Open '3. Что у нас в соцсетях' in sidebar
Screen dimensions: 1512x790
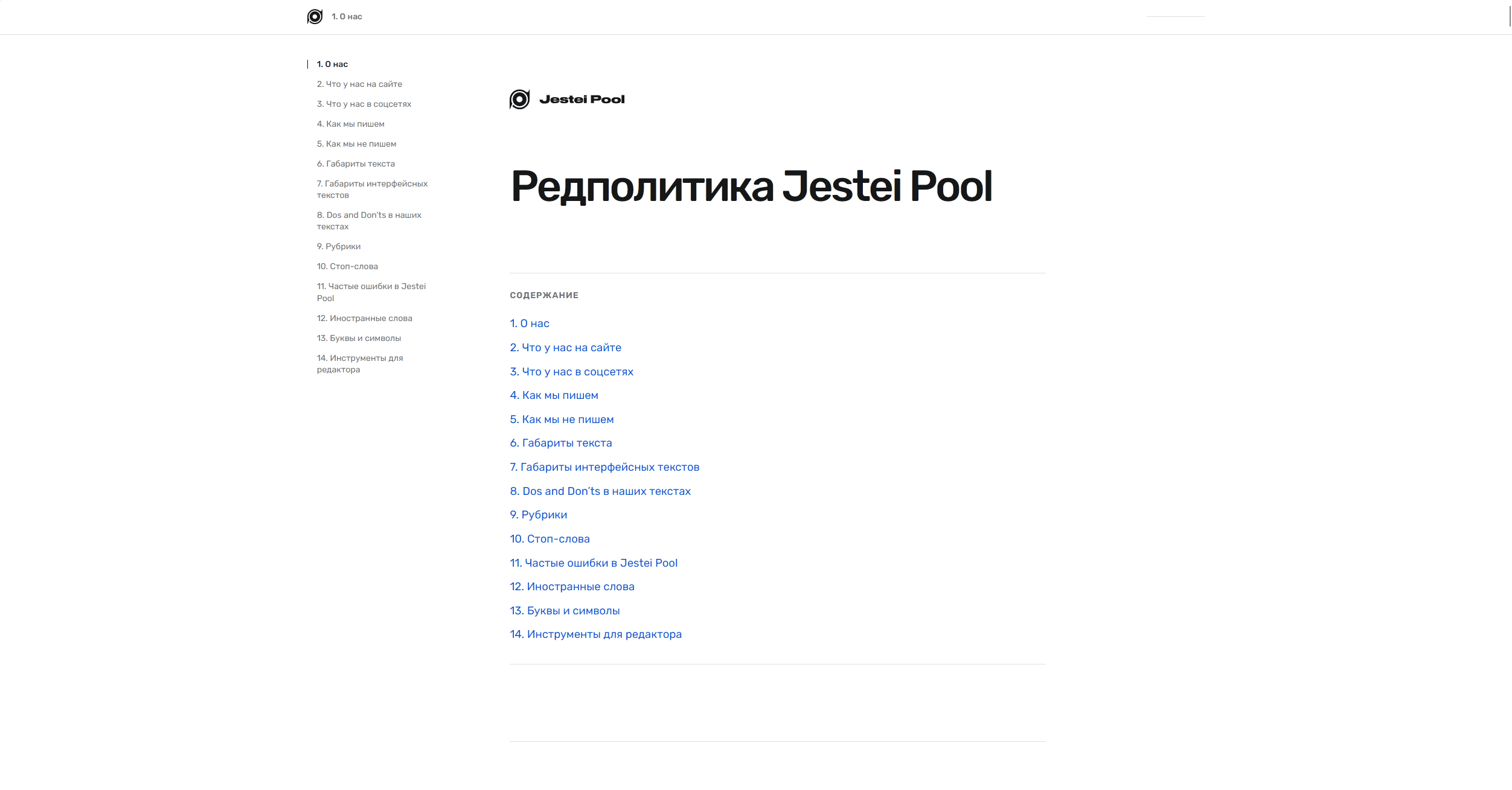(x=364, y=104)
